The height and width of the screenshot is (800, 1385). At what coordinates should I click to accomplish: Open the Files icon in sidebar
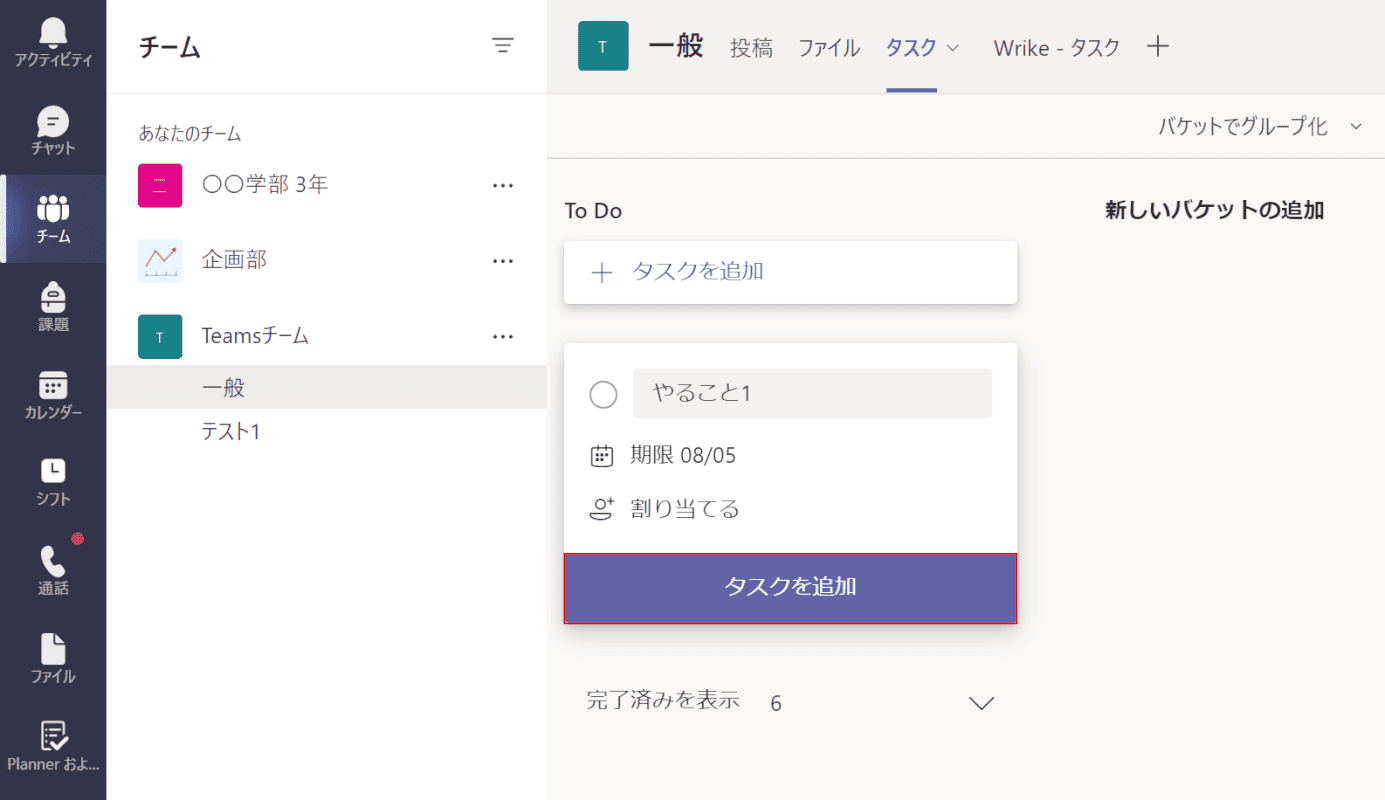tap(53, 648)
